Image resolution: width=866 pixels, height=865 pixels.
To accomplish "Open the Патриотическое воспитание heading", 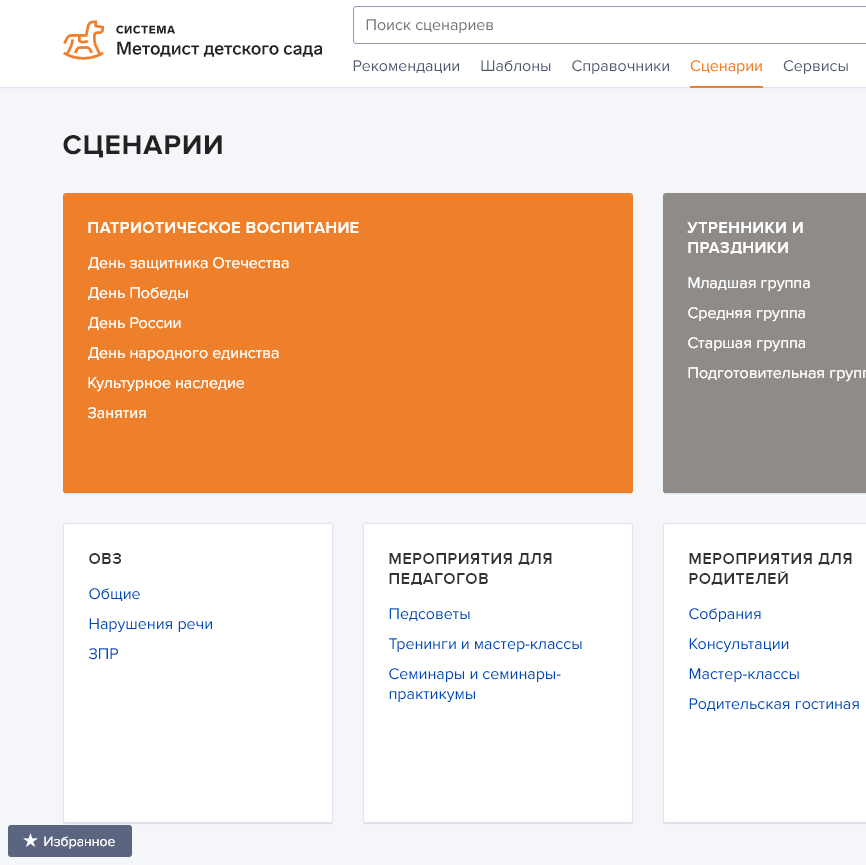I will tap(223, 228).
